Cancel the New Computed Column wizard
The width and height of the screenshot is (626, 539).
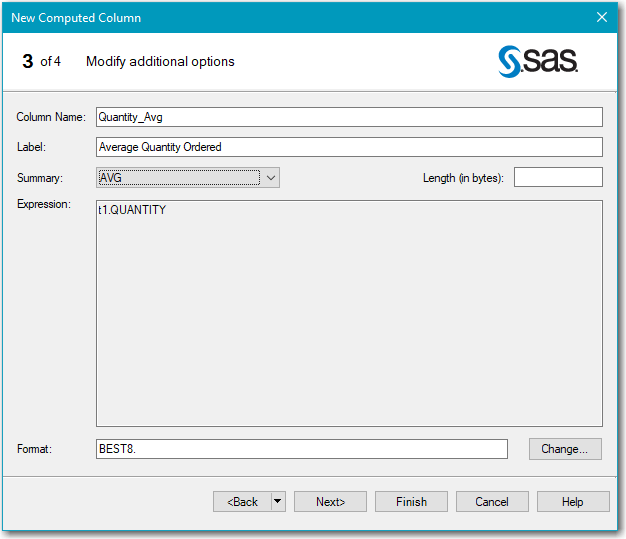(x=492, y=501)
